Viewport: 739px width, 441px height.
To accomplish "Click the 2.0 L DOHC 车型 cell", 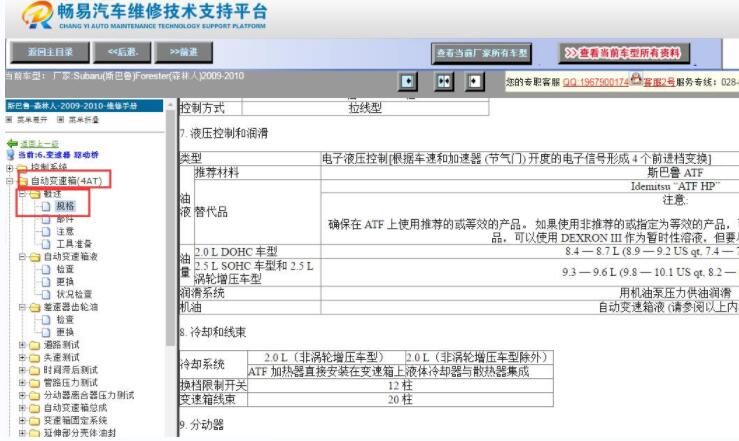I will 257,251.
